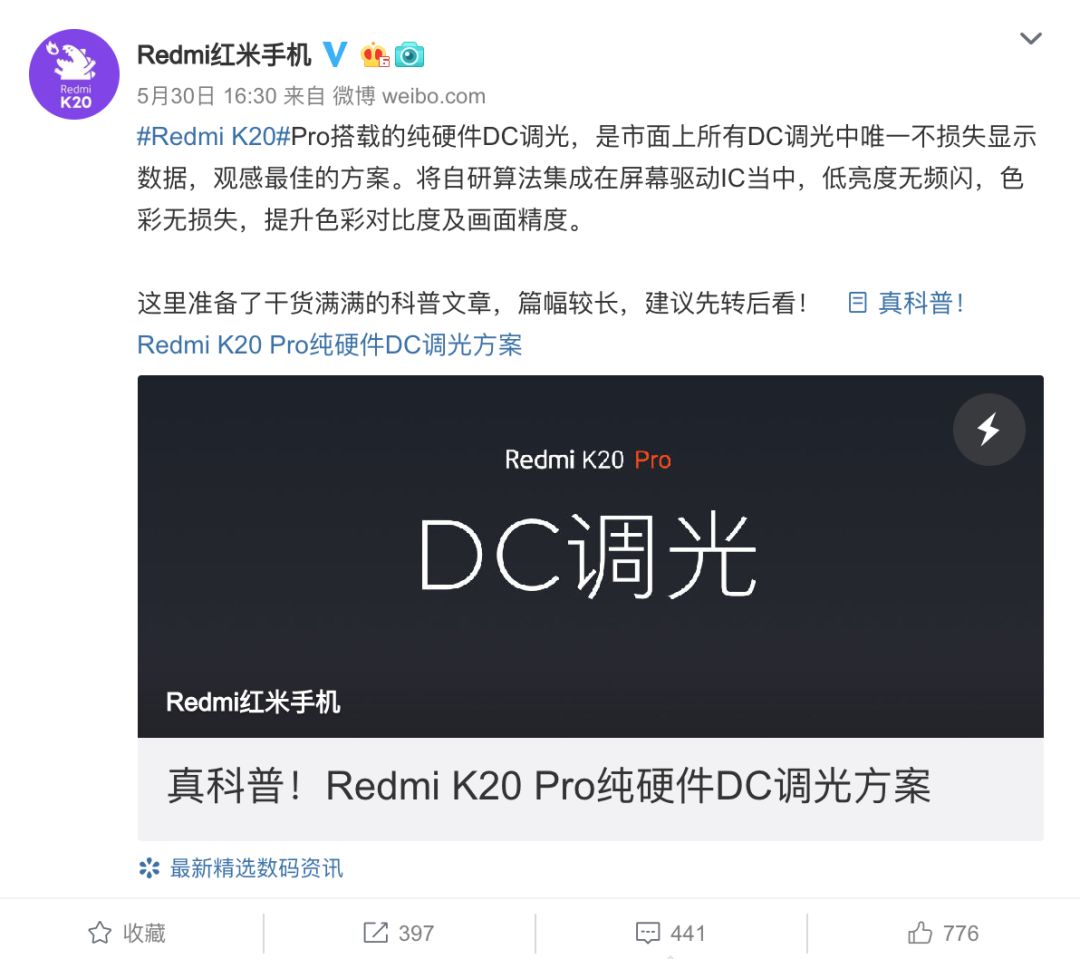Image resolution: width=1080 pixels, height=959 pixels.
Task: Click the repost share icon
Action: click(x=375, y=933)
